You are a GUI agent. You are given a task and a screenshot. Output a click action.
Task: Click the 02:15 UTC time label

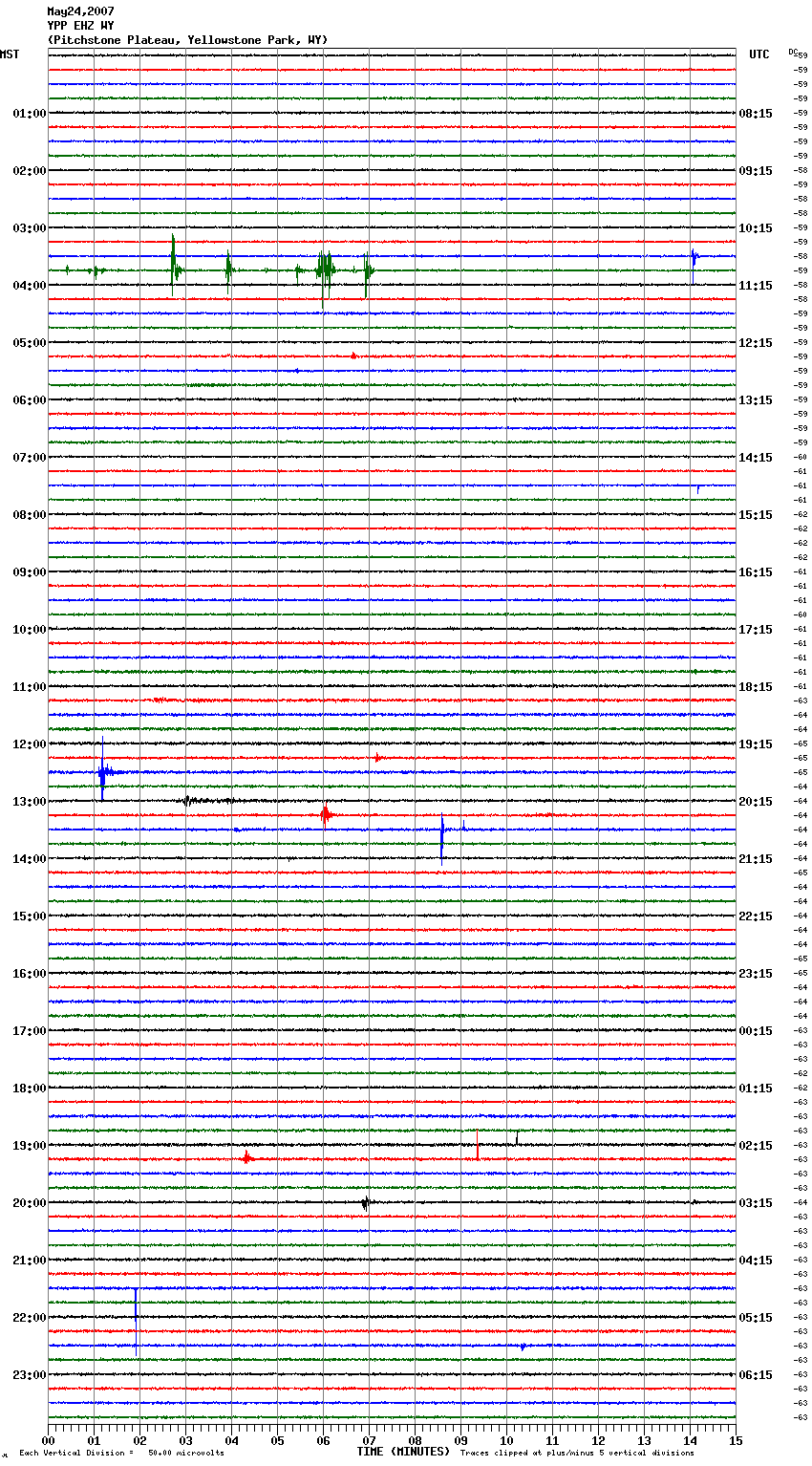[x=756, y=1146]
